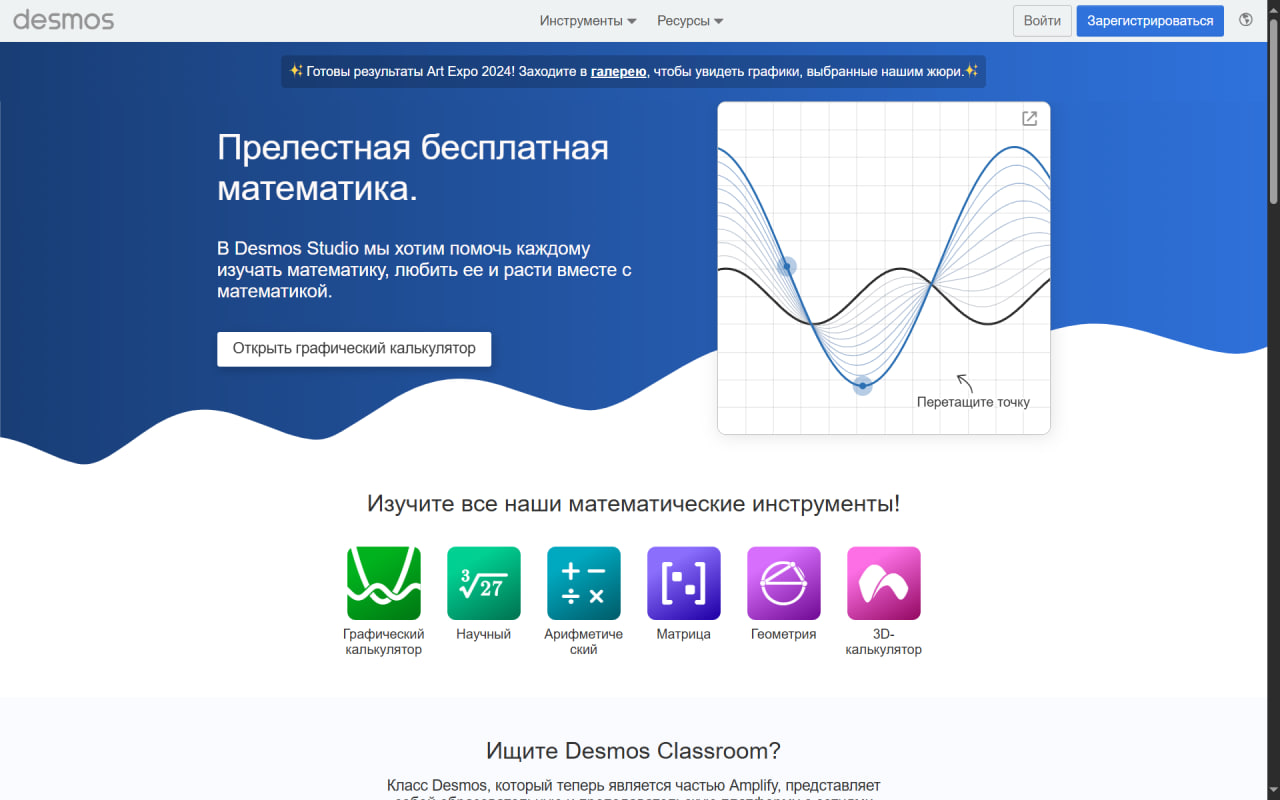
Task: Click the Зарегистрироваться button
Action: tap(1149, 21)
